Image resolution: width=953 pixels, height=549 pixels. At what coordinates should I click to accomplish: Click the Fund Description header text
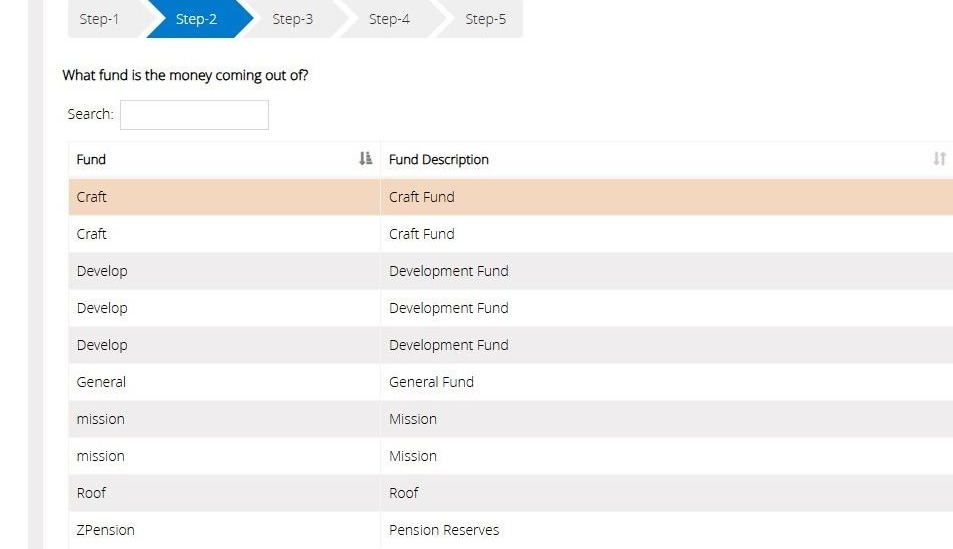(x=439, y=159)
